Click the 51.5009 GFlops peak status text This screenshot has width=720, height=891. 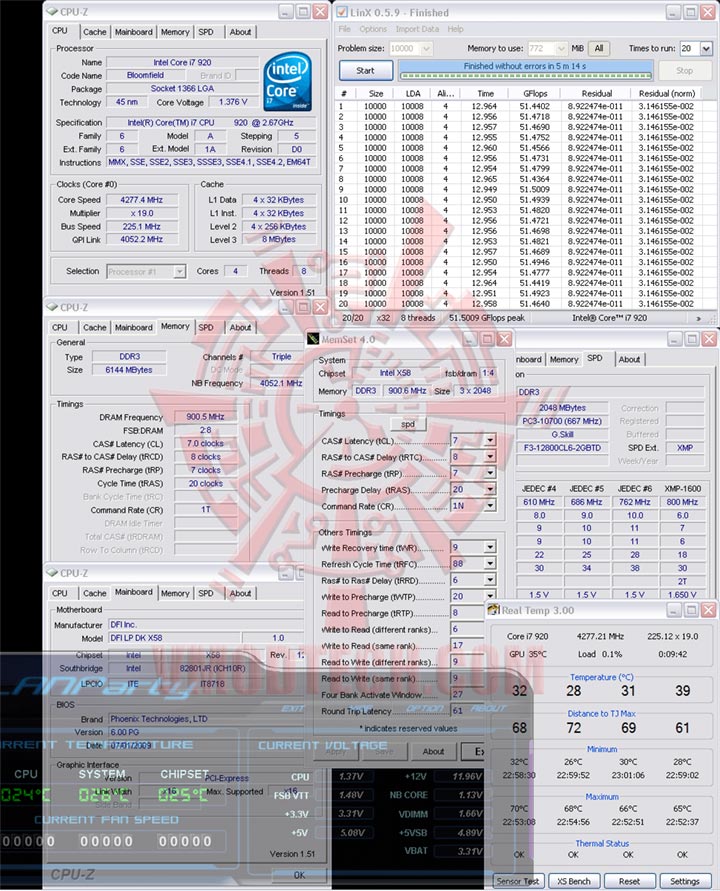pos(486,318)
